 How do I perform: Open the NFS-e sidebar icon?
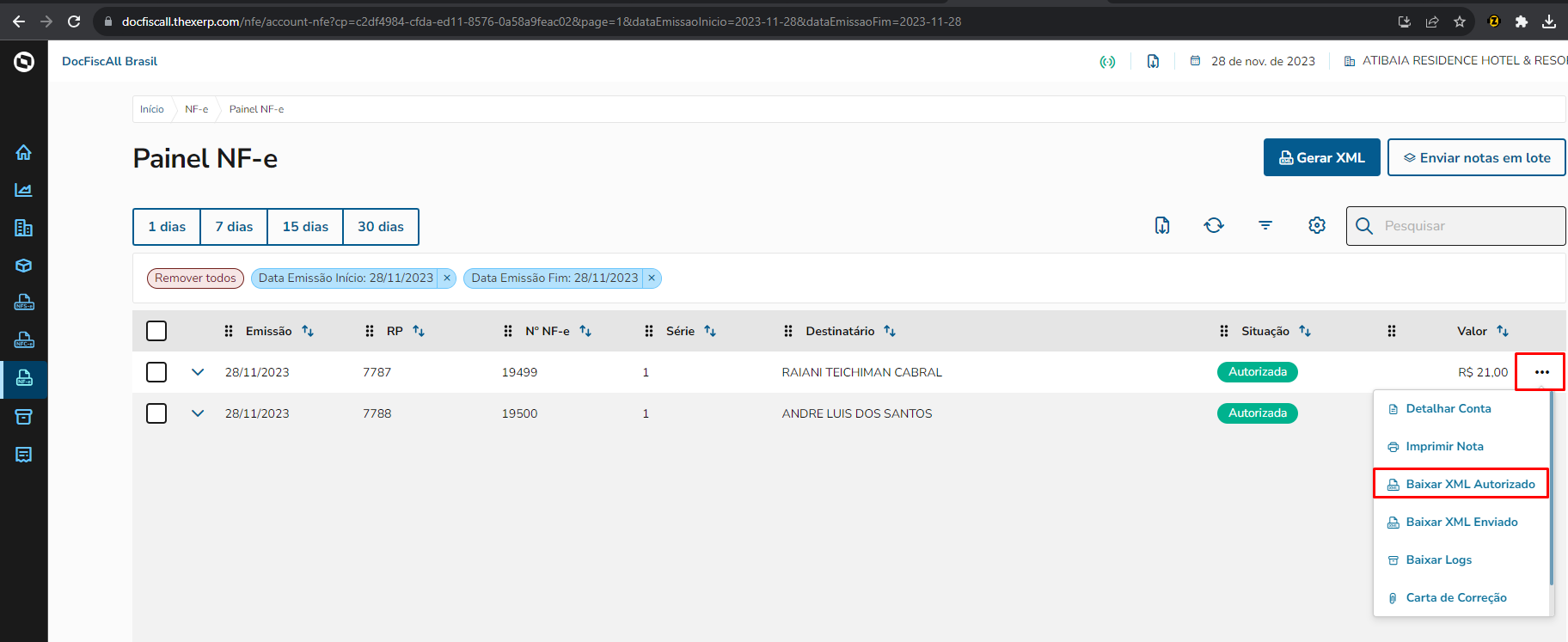pyautogui.click(x=23, y=303)
